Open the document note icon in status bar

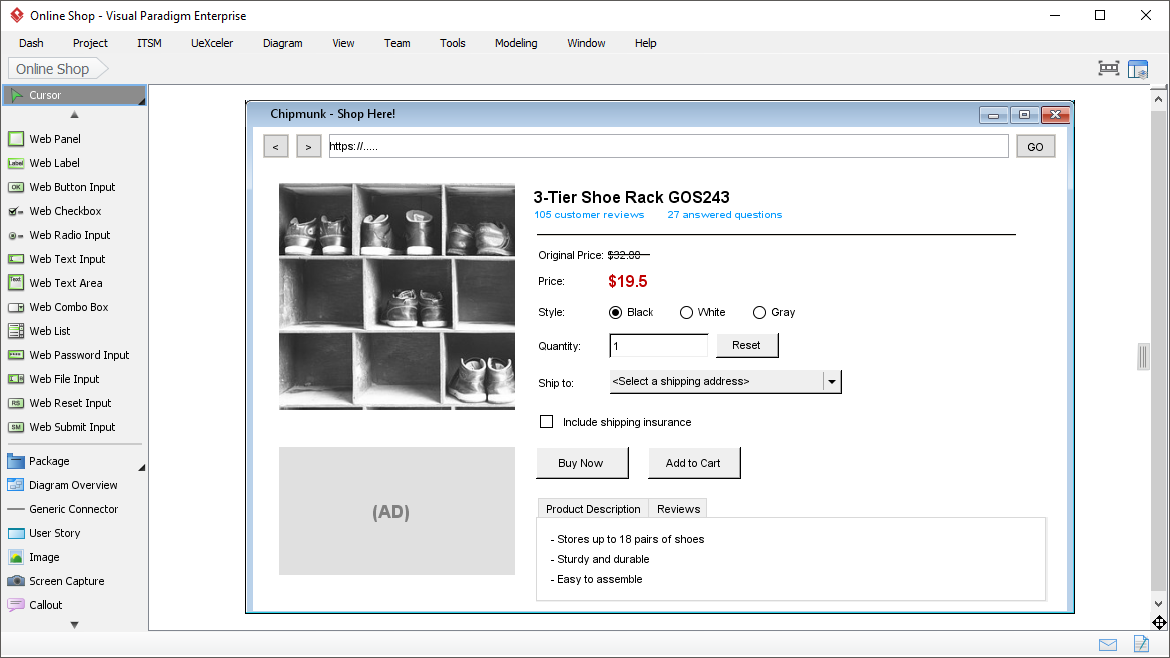coord(1141,643)
